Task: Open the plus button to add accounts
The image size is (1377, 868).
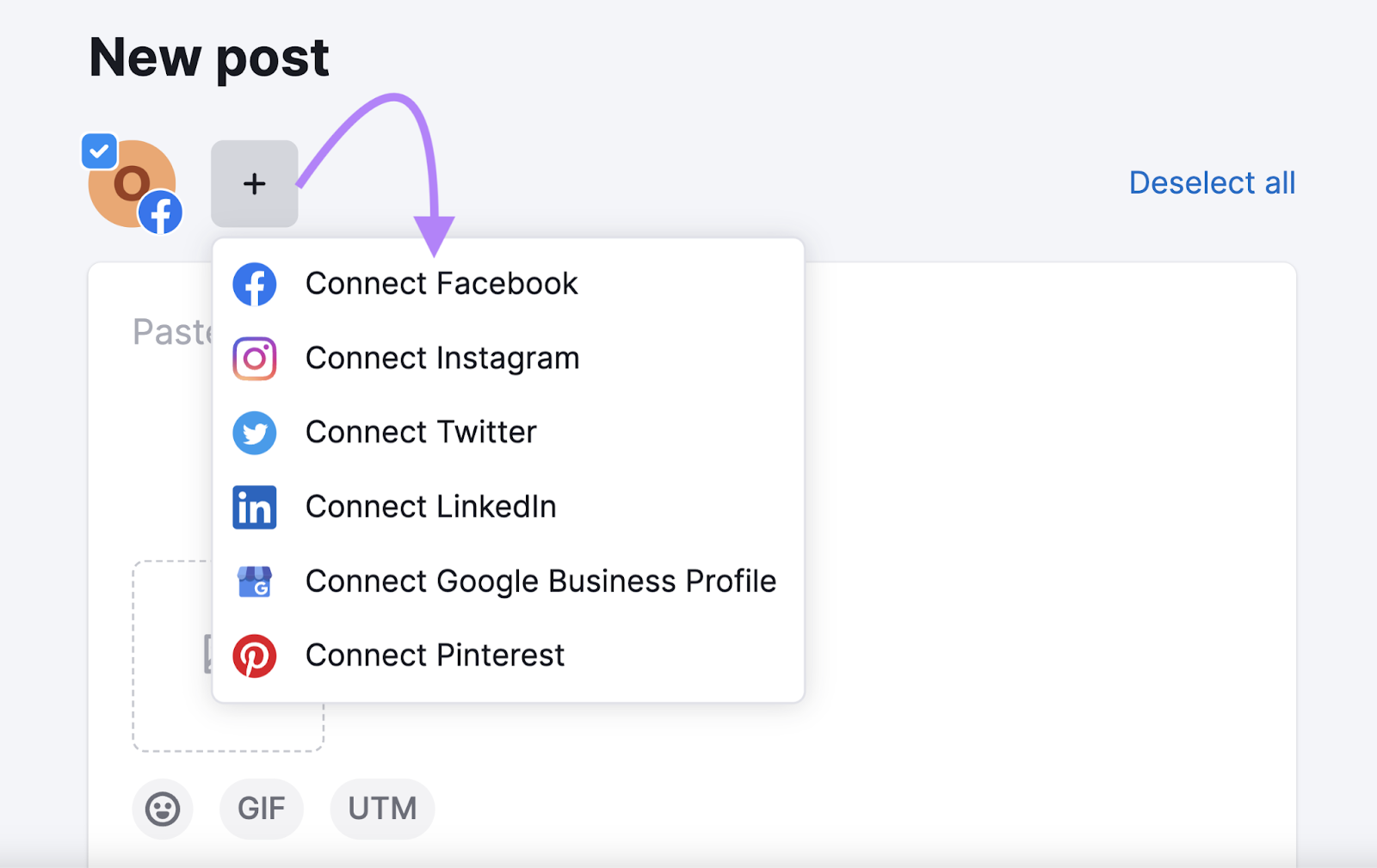Action: [x=254, y=183]
